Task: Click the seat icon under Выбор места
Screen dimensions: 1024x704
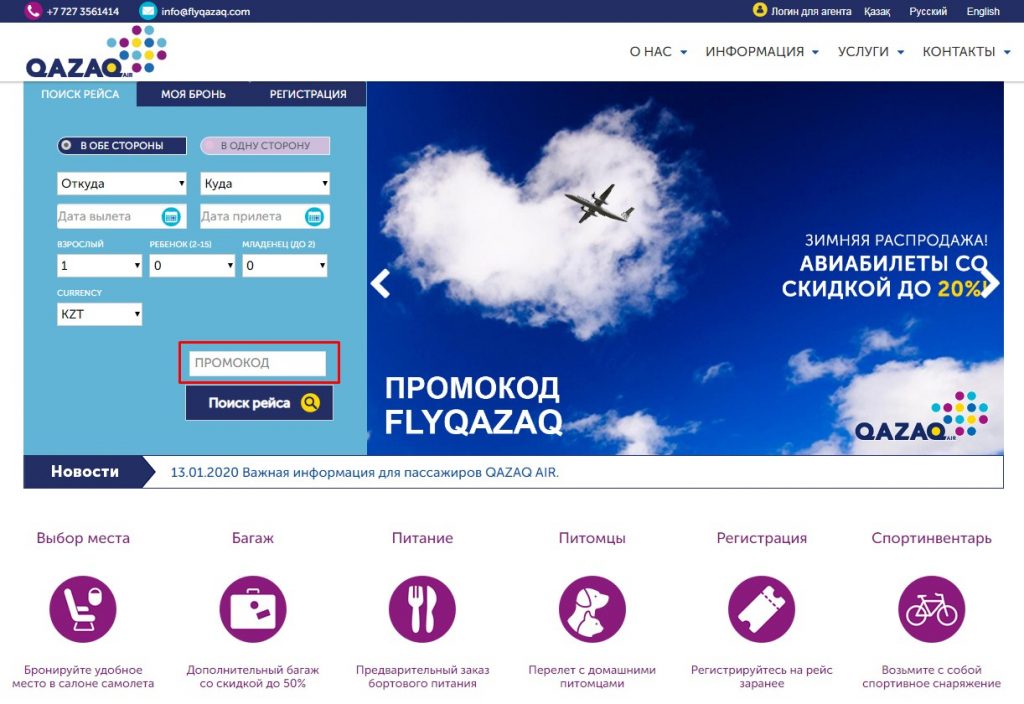Action: pyautogui.click(x=83, y=607)
